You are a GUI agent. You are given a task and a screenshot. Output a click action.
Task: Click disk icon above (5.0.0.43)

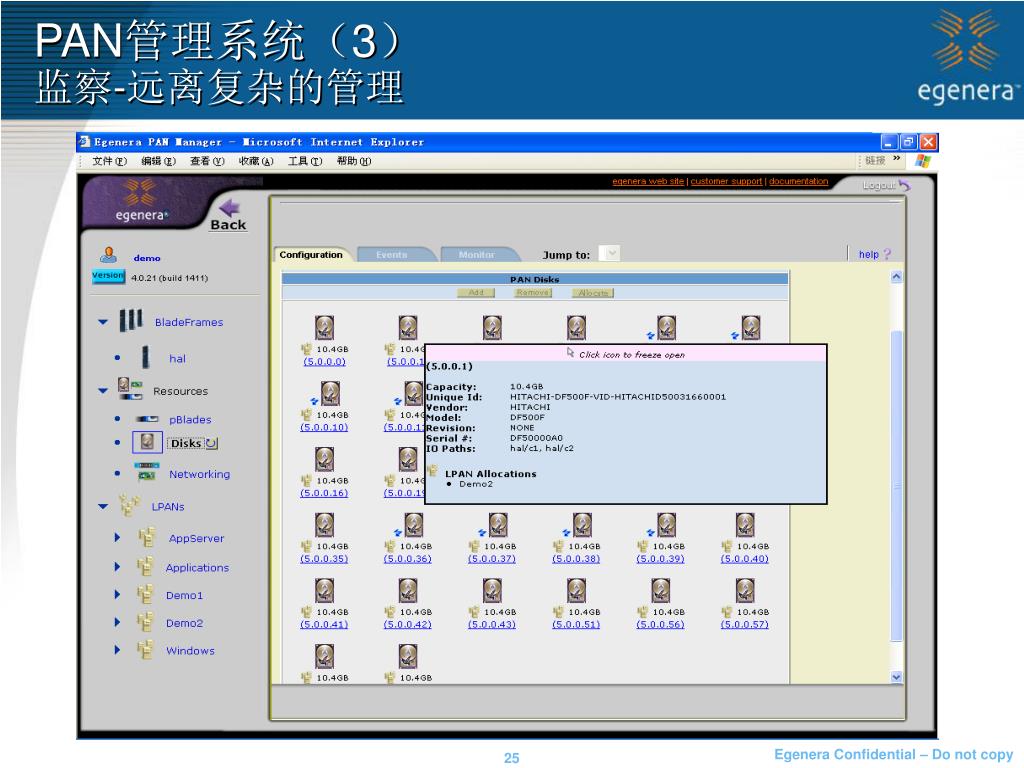[x=492, y=591]
